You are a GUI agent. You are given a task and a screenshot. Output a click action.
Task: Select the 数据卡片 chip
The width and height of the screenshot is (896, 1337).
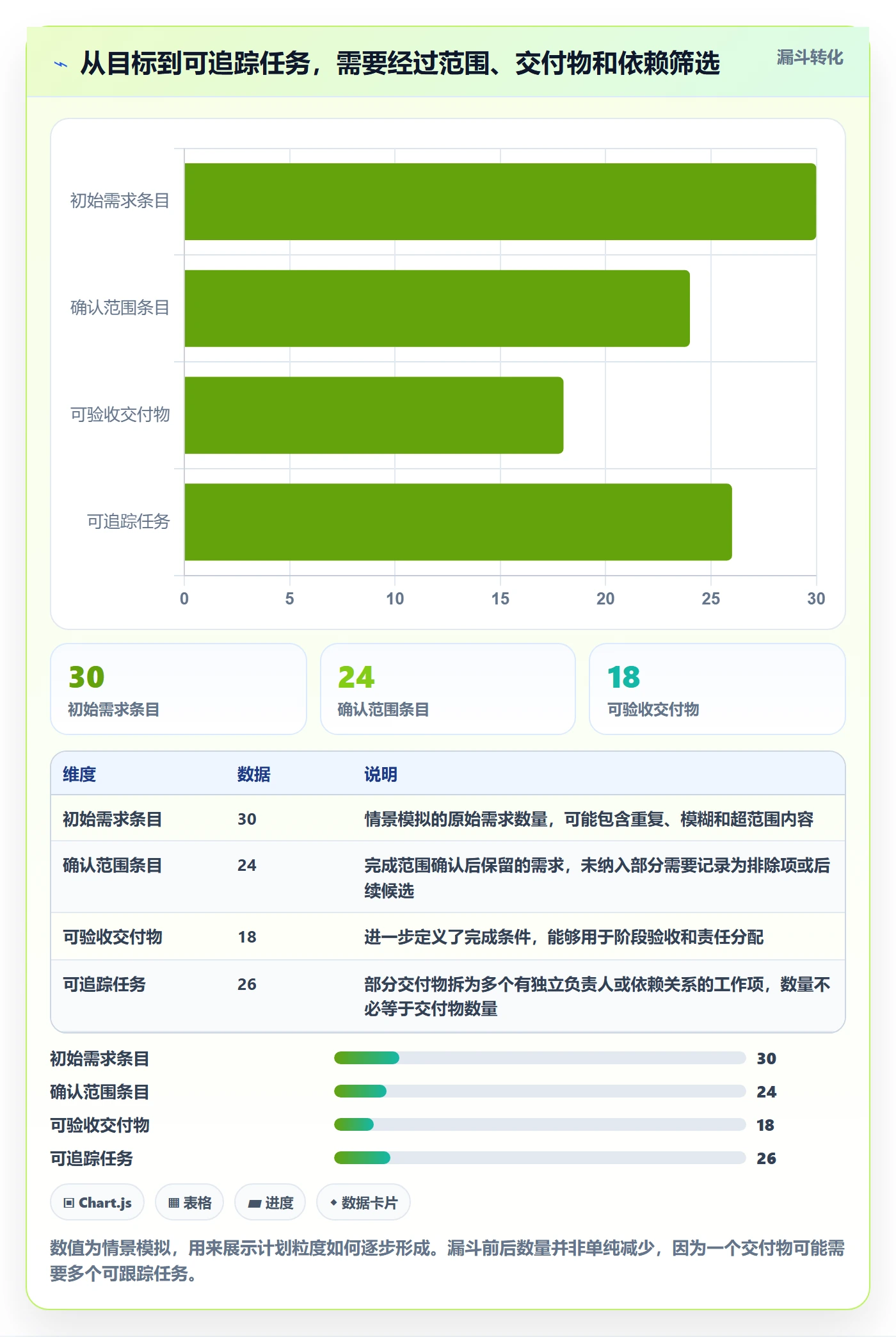(x=364, y=1203)
